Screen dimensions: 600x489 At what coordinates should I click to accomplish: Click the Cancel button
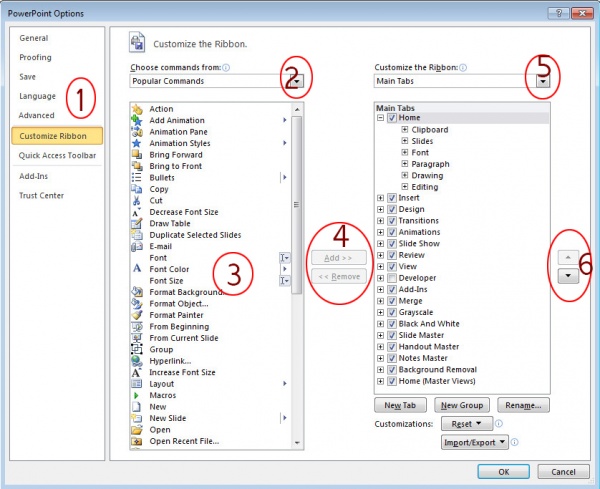click(x=563, y=472)
